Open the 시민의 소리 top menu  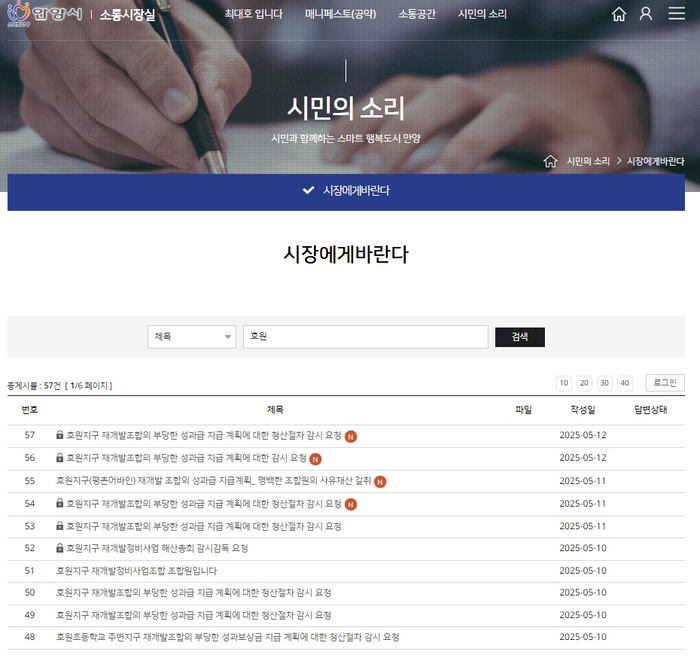pyautogui.click(x=482, y=14)
